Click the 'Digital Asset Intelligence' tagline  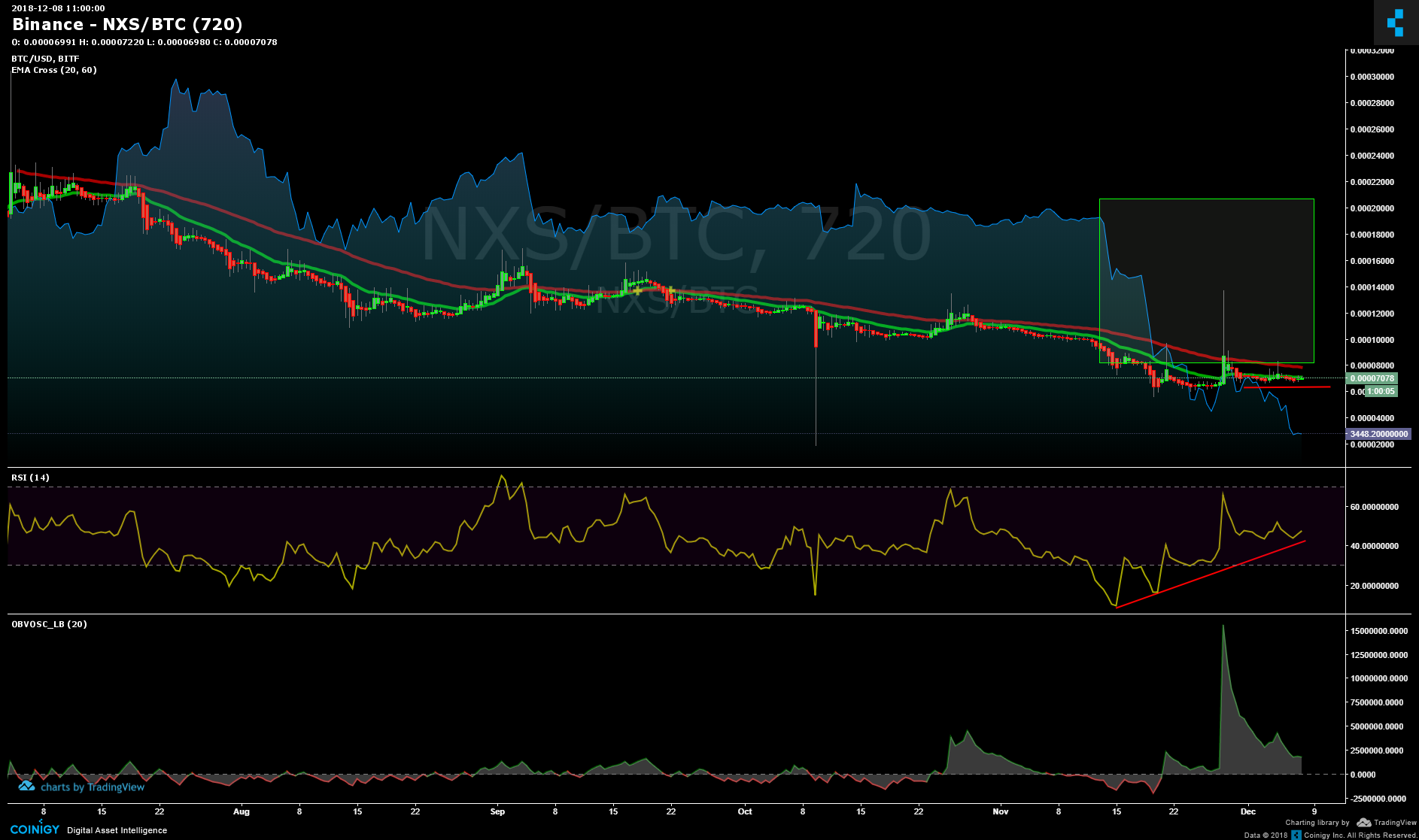[117, 830]
